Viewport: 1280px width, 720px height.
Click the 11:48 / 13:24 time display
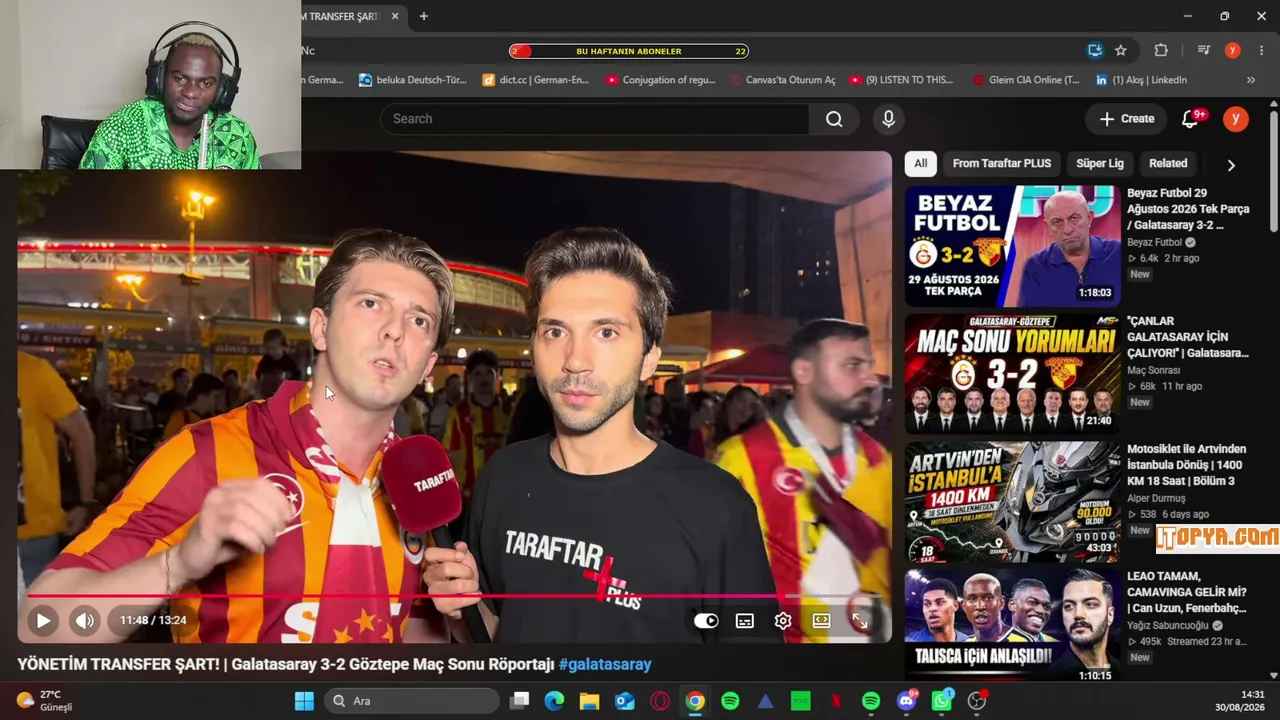153,620
